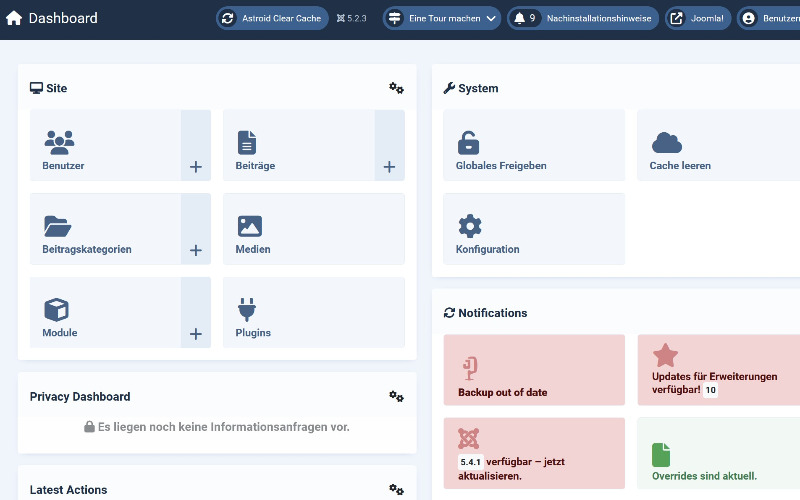Expand the Eine Tour machen dropdown

441,18
